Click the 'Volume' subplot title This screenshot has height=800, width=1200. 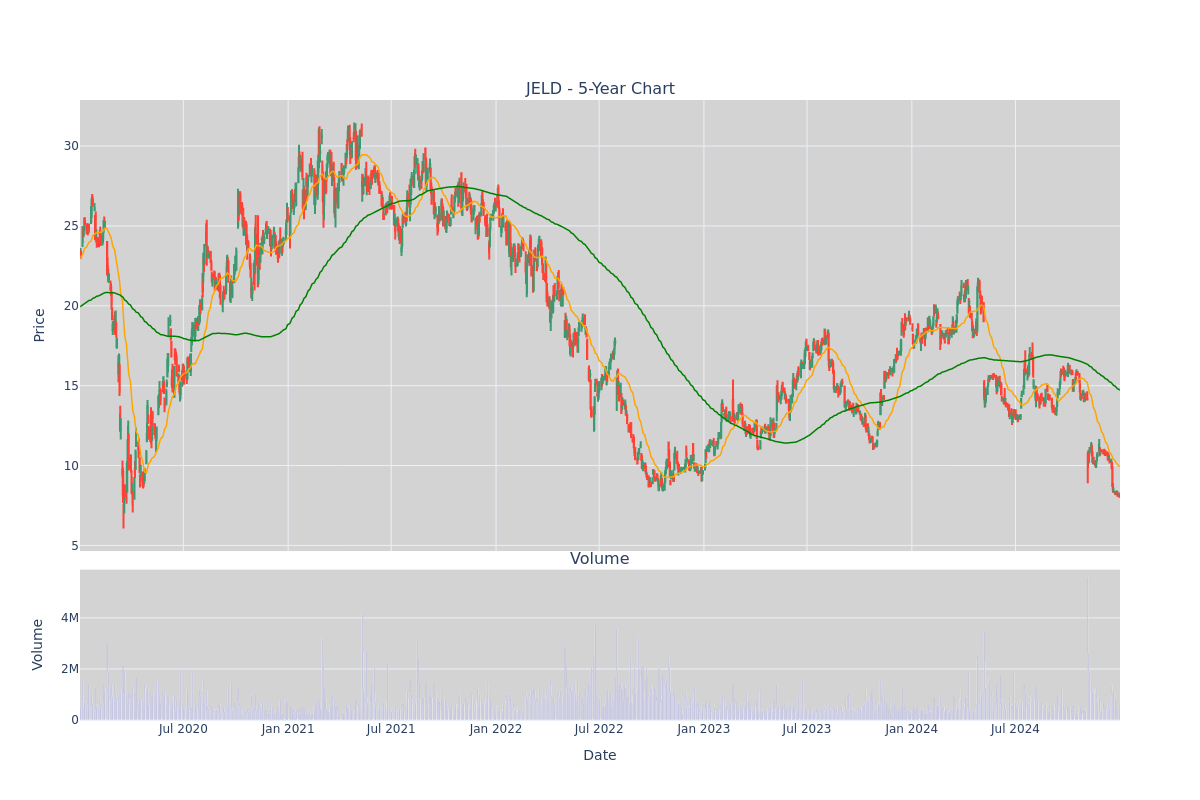(x=600, y=559)
